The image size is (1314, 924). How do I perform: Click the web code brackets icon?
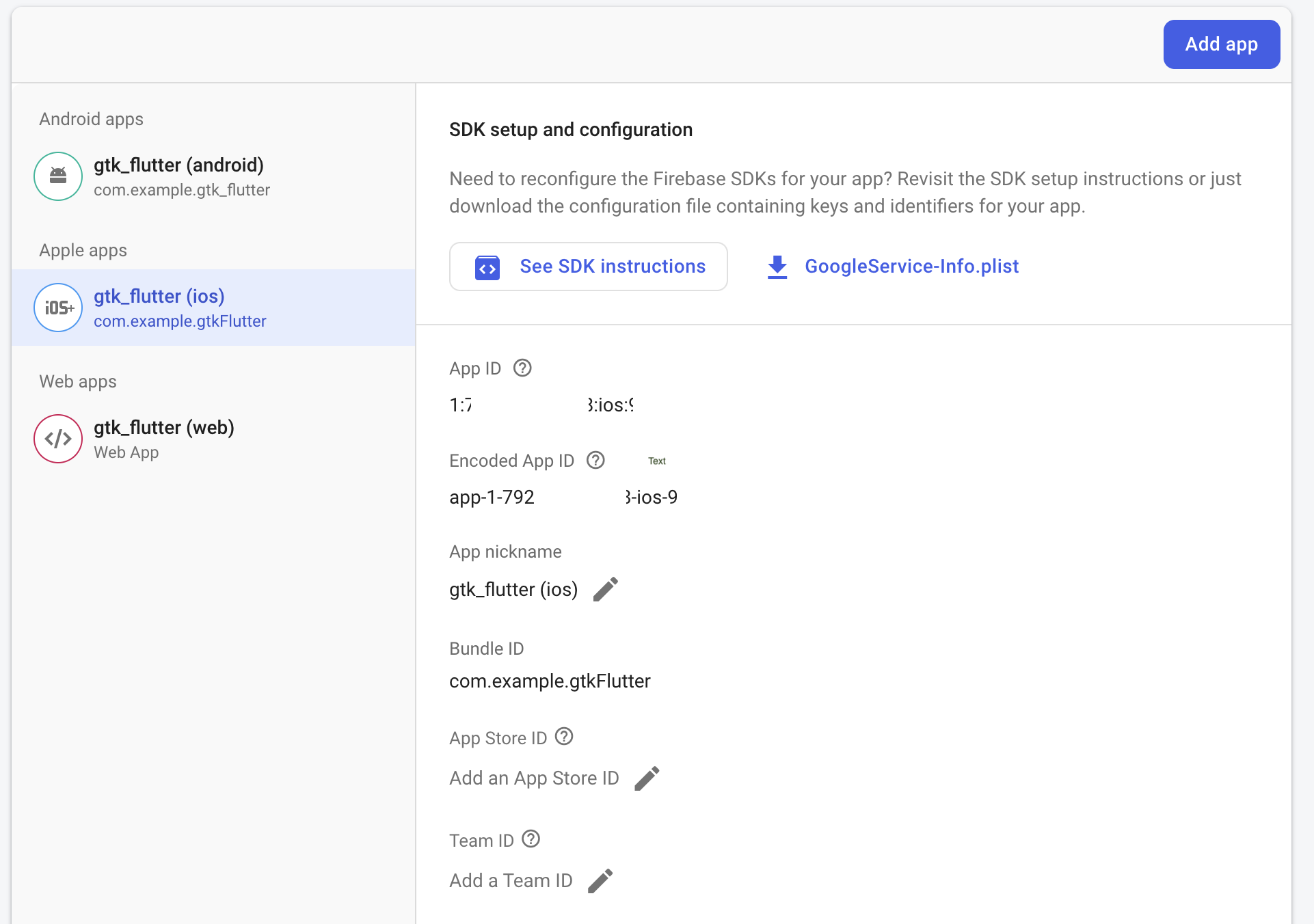58,439
